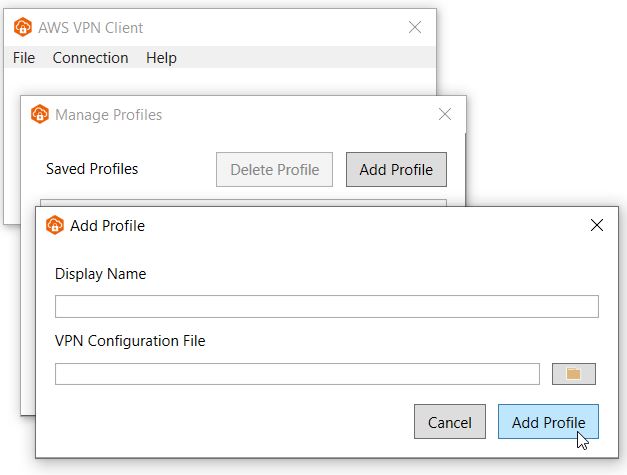Click the AWS VPN Client title bar logo
This screenshot has width=627, height=475.
(x=23, y=27)
